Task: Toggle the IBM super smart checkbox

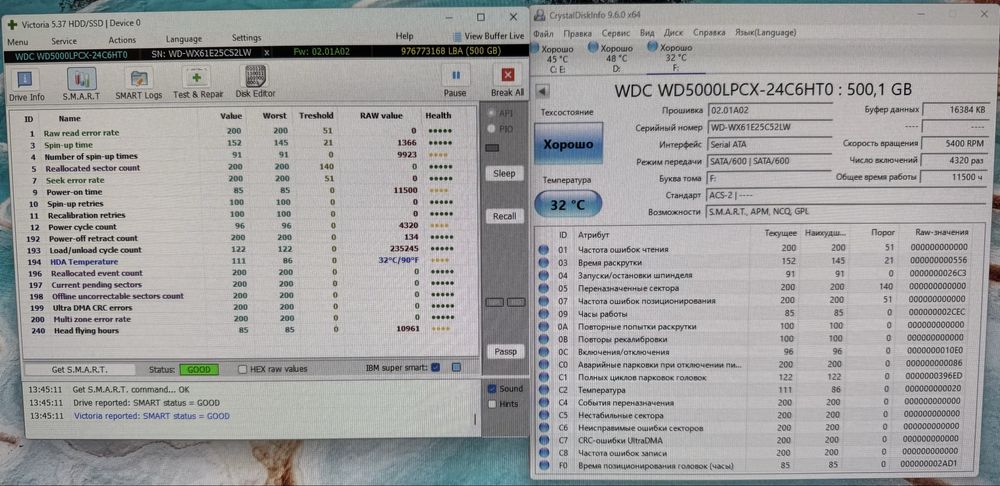Action: click(x=436, y=367)
